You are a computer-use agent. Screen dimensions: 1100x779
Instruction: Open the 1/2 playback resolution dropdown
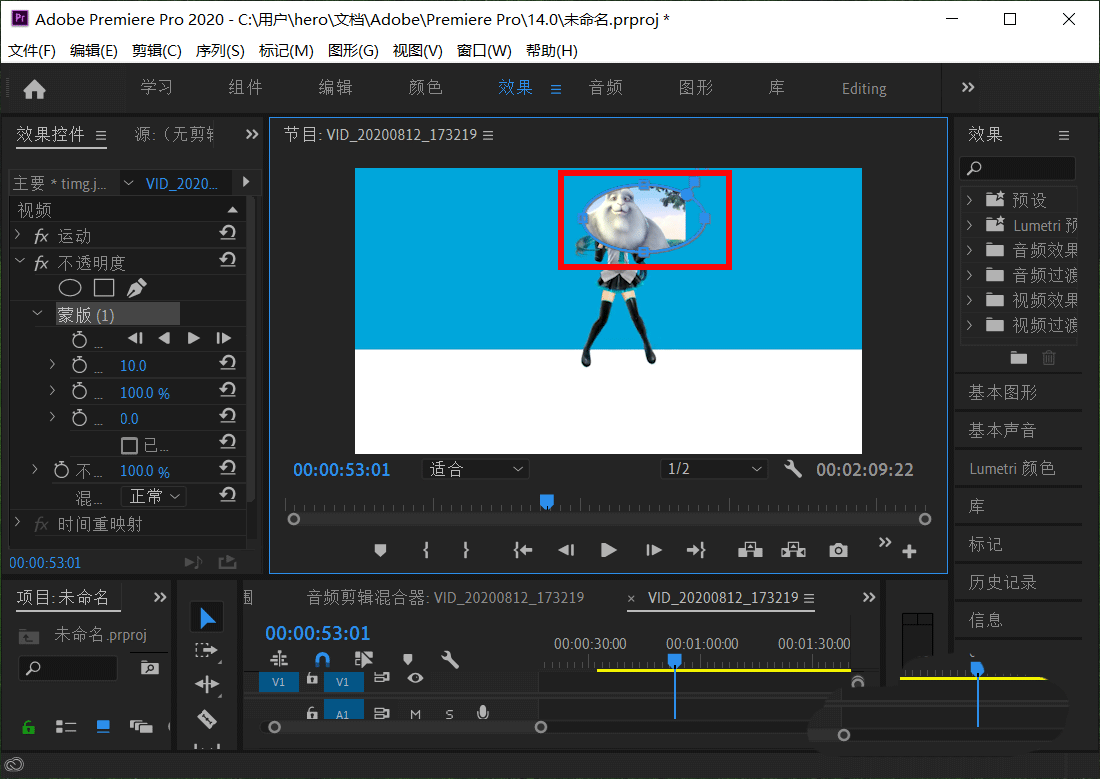714,469
